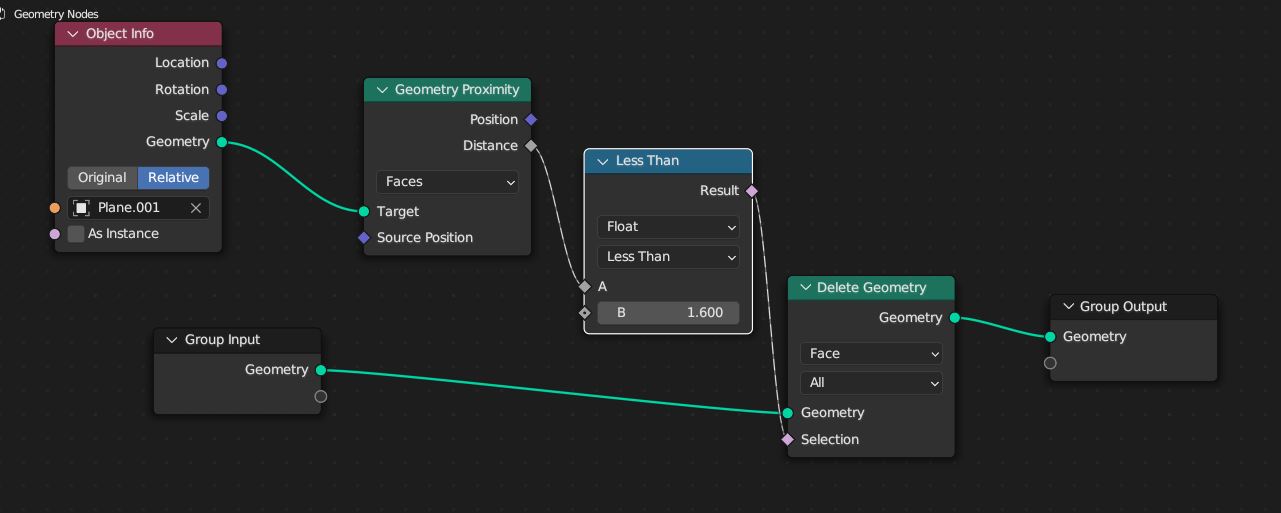The height and width of the screenshot is (513, 1281).
Task: Click the B value field showing 1.600
Action: point(668,313)
